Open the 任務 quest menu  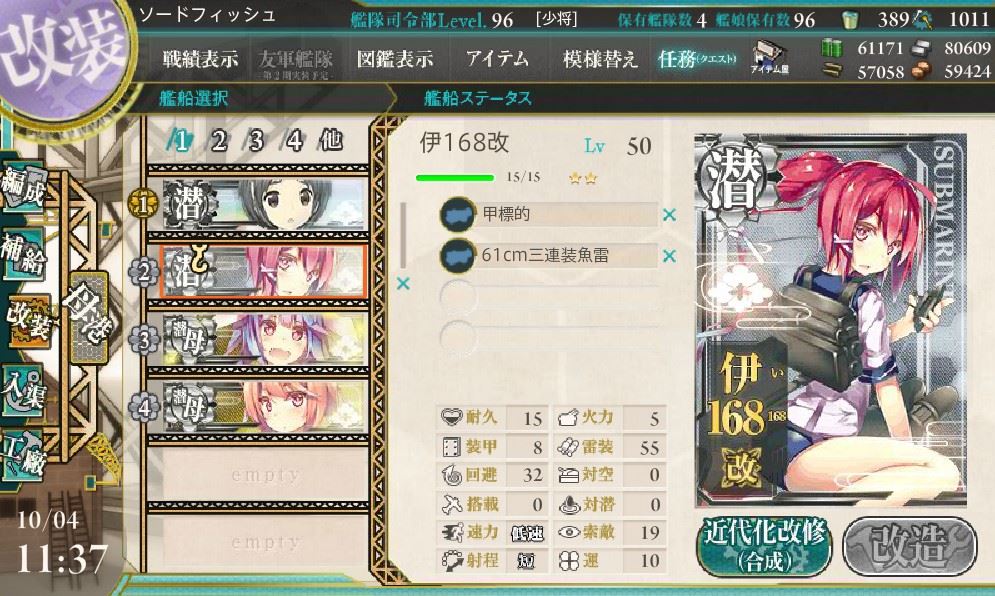696,60
